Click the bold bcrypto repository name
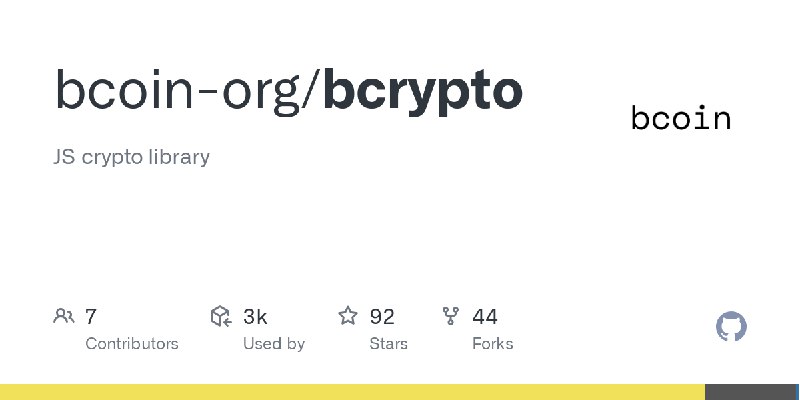The image size is (800, 400). [423, 92]
